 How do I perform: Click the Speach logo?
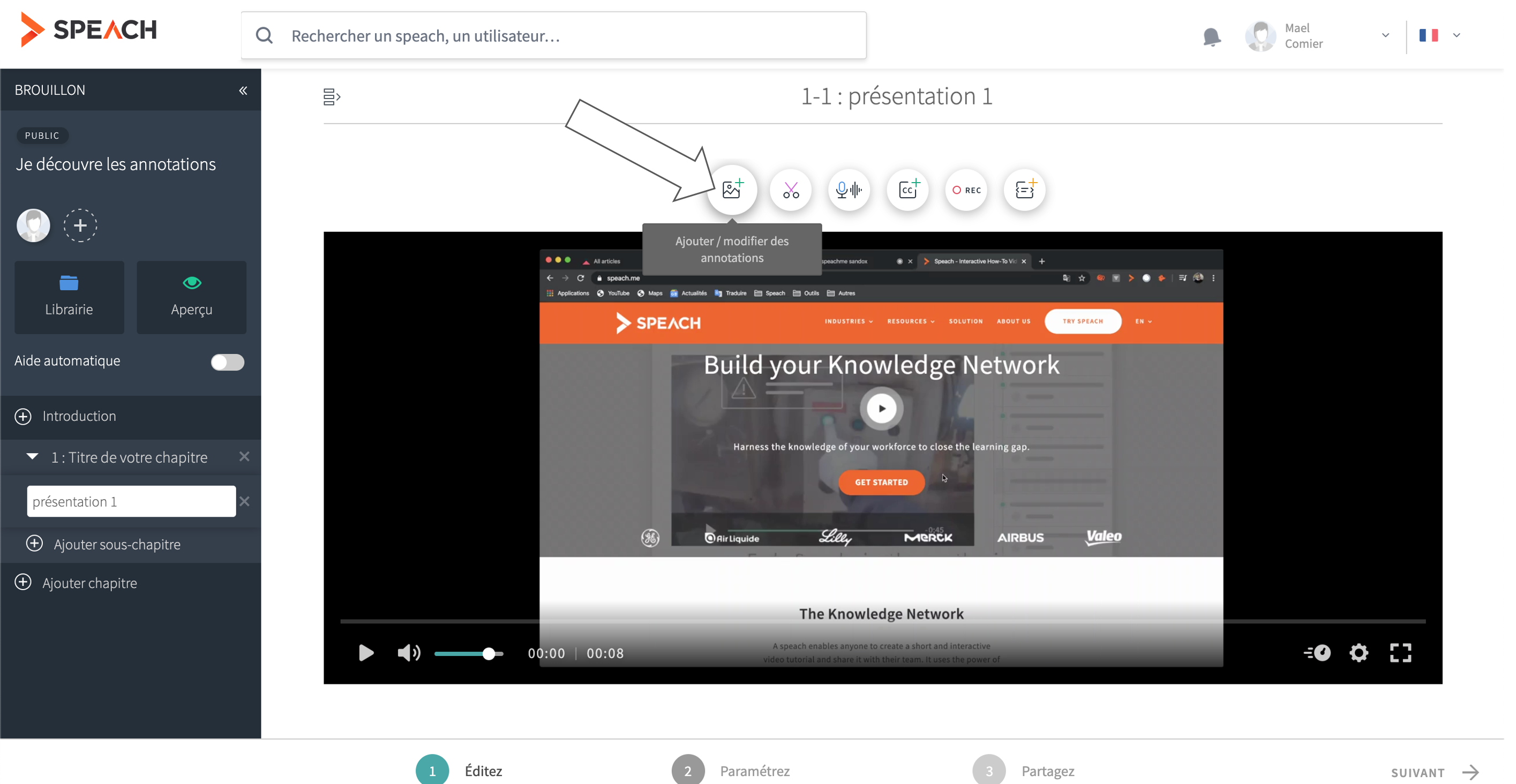pos(88,29)
